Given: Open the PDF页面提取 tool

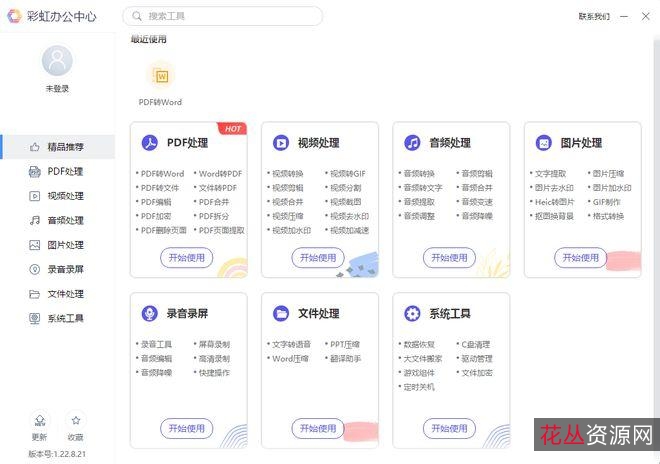Looking at the screenshot, I should [x=221, y=230].
